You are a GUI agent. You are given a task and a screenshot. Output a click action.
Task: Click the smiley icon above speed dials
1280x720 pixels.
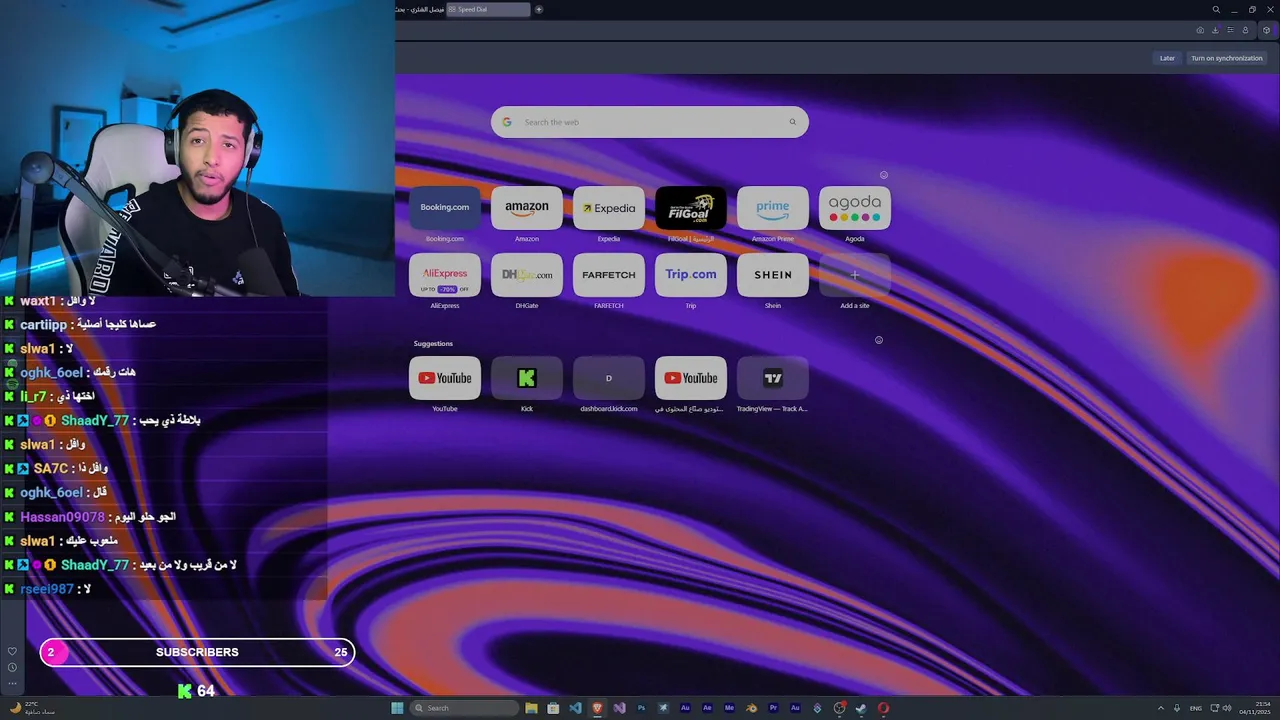click(x=884, y=175)
